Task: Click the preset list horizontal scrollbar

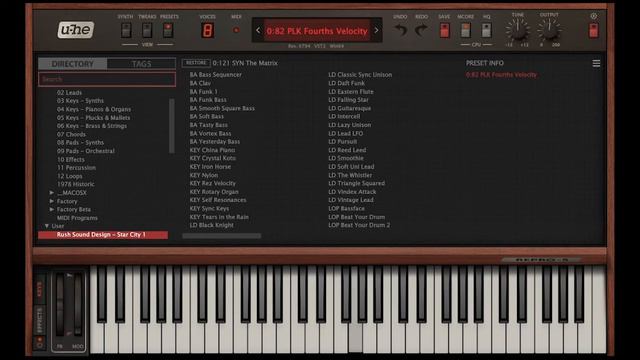Action: 222,236
